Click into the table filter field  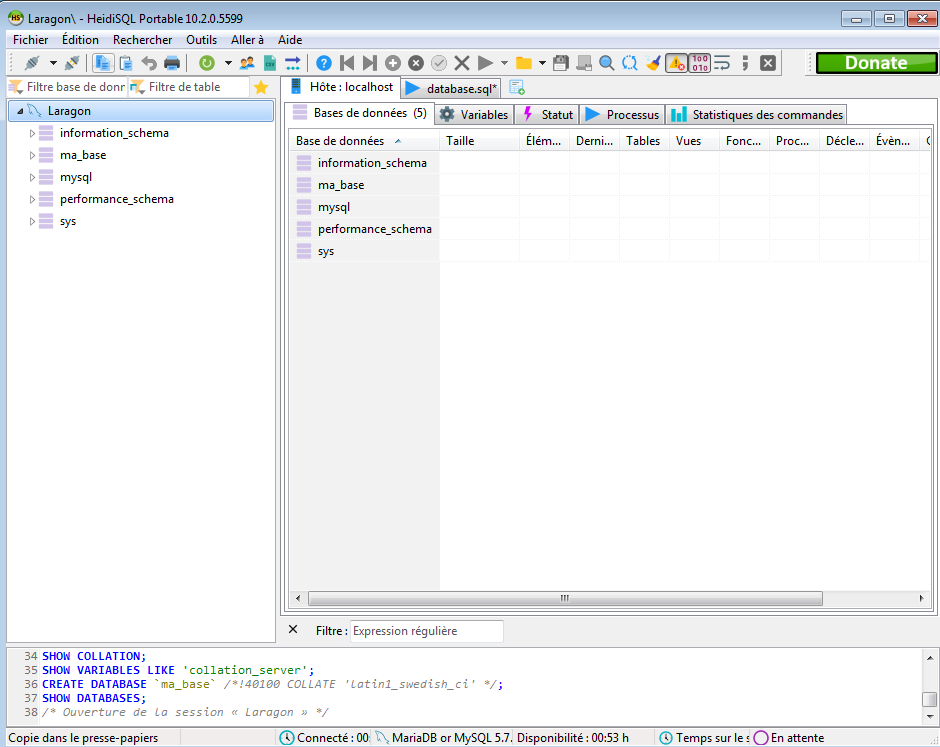[x=197, y=87]
